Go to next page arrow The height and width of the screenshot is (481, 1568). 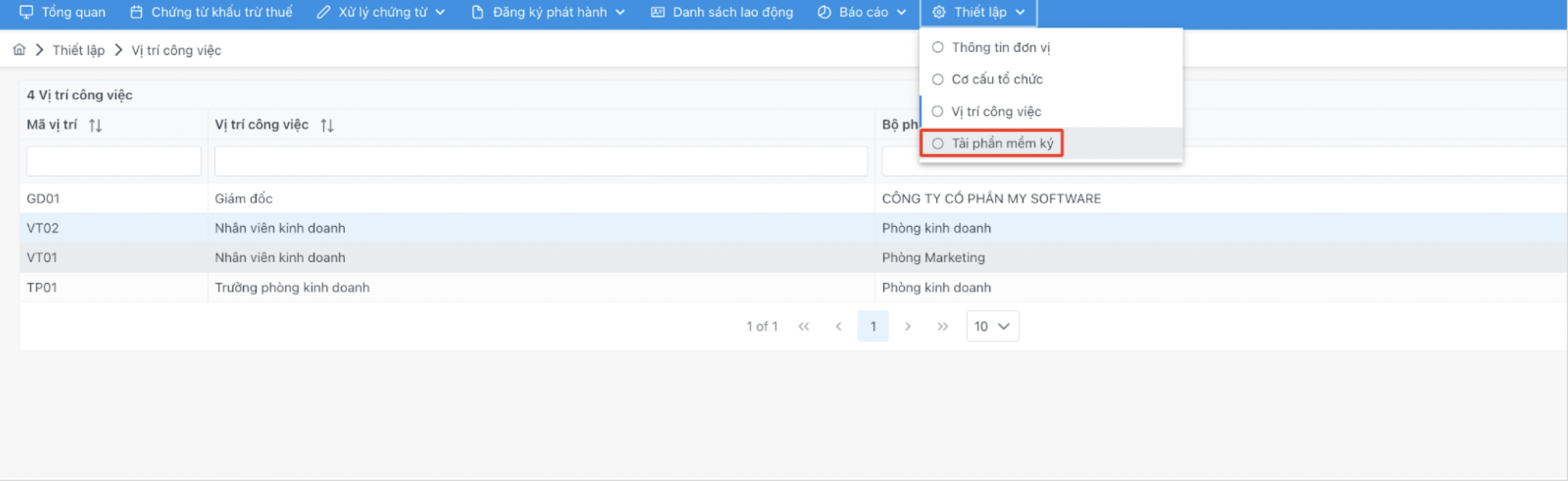tap(908, 326)
